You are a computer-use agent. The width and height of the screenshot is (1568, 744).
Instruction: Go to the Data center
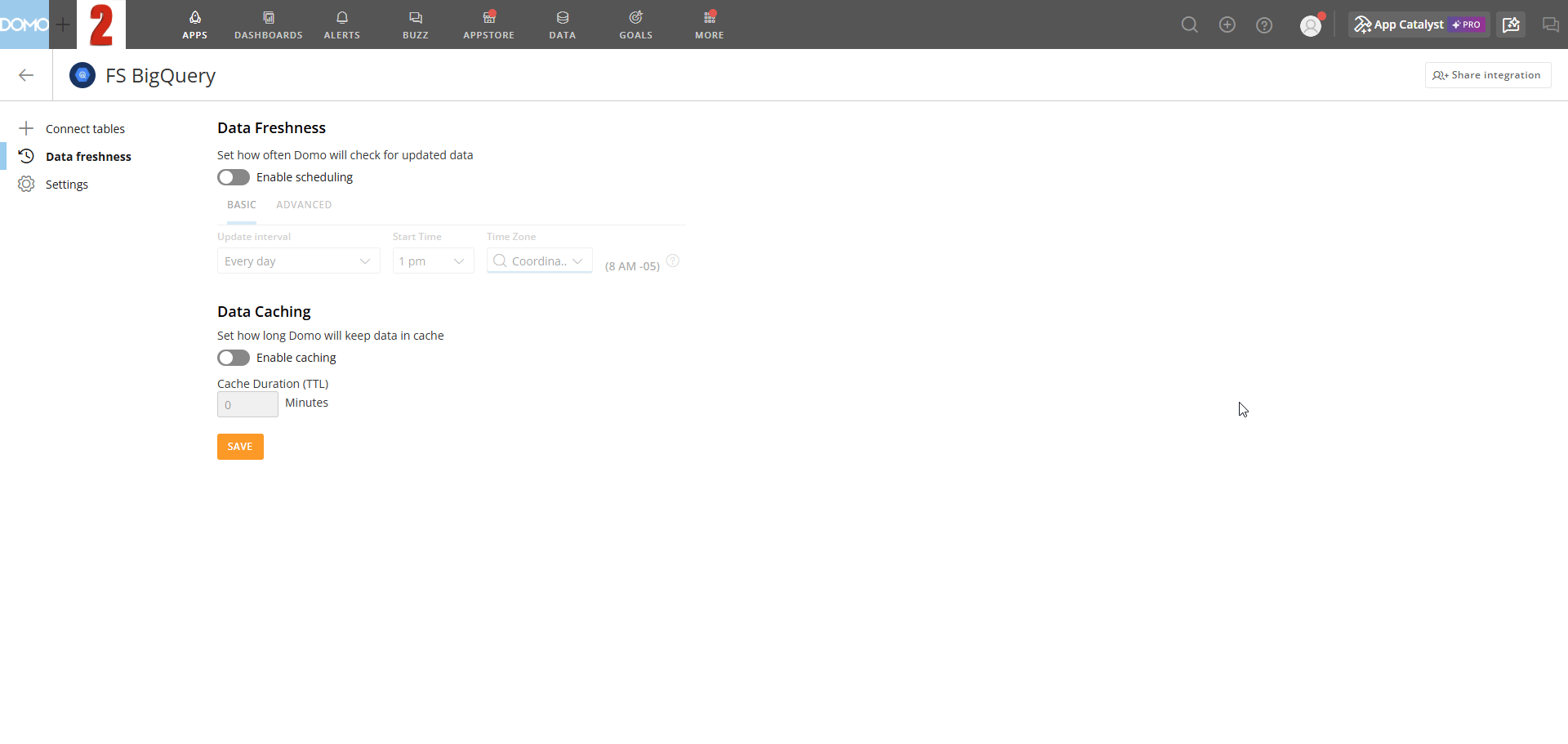(563, 25)
